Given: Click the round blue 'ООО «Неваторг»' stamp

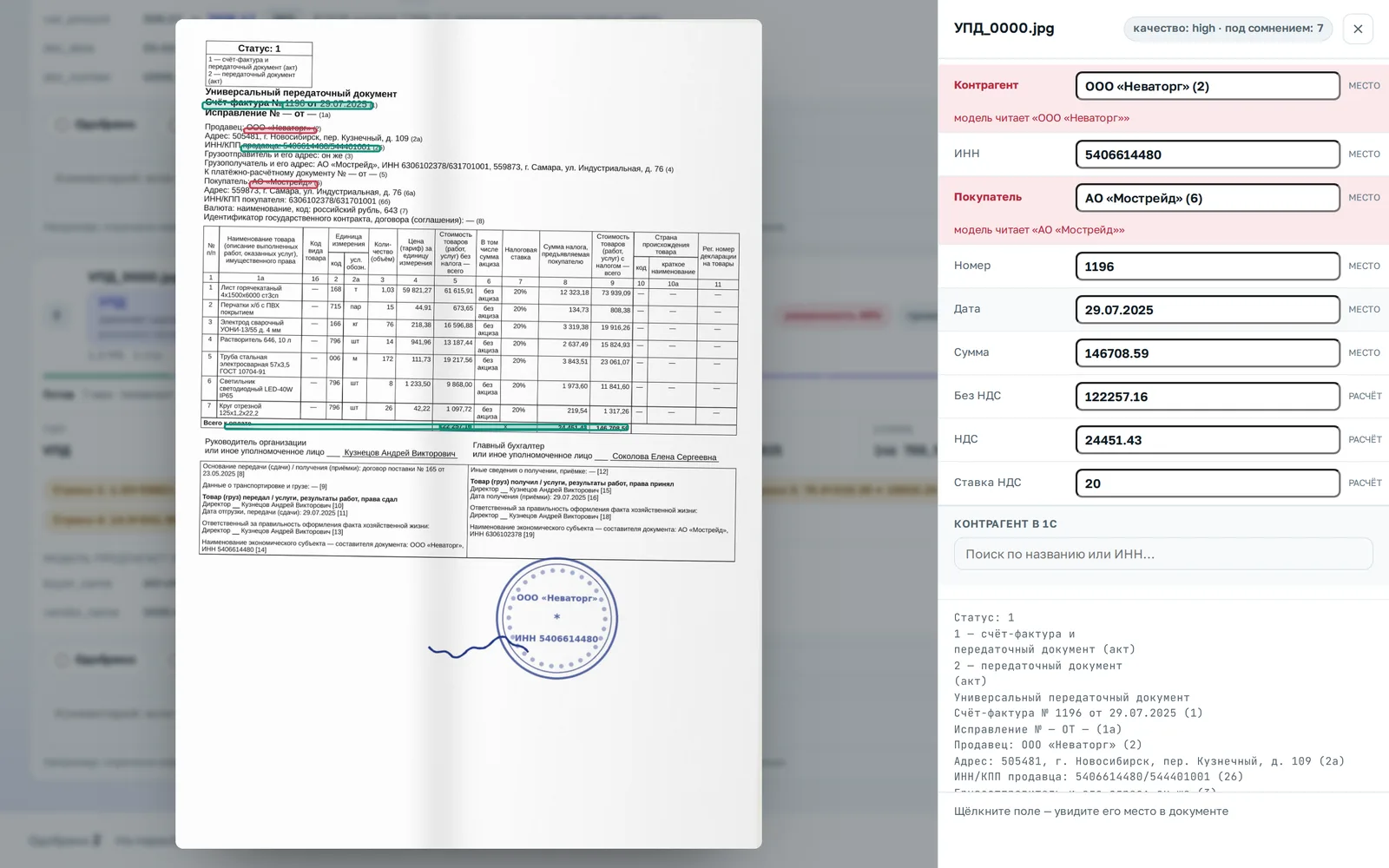Looking at the screenshot, I should [556, 618].
